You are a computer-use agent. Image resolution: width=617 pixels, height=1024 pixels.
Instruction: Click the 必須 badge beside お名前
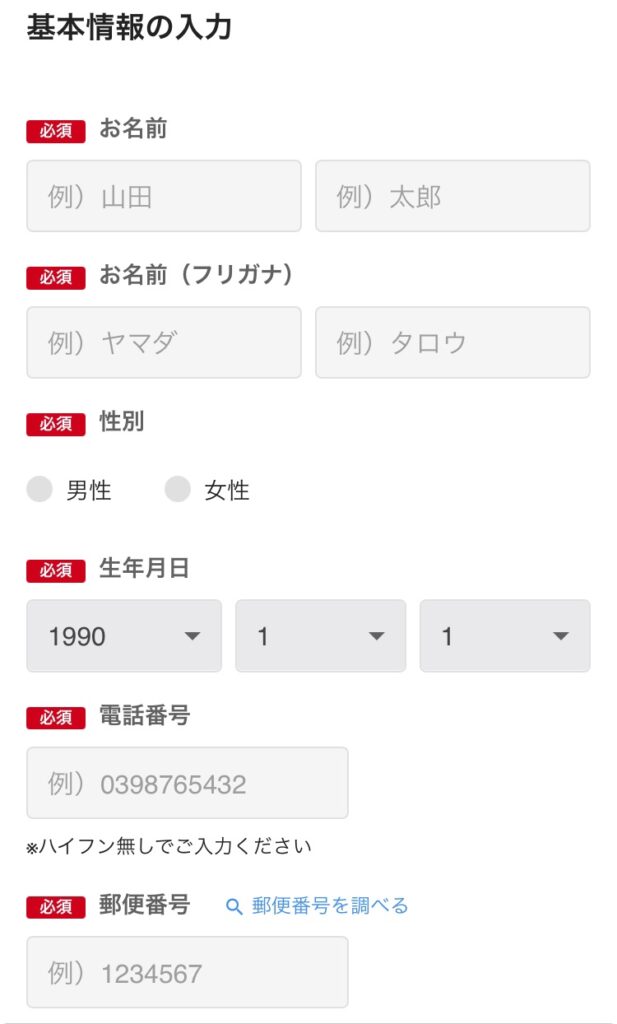coord(56,131)
